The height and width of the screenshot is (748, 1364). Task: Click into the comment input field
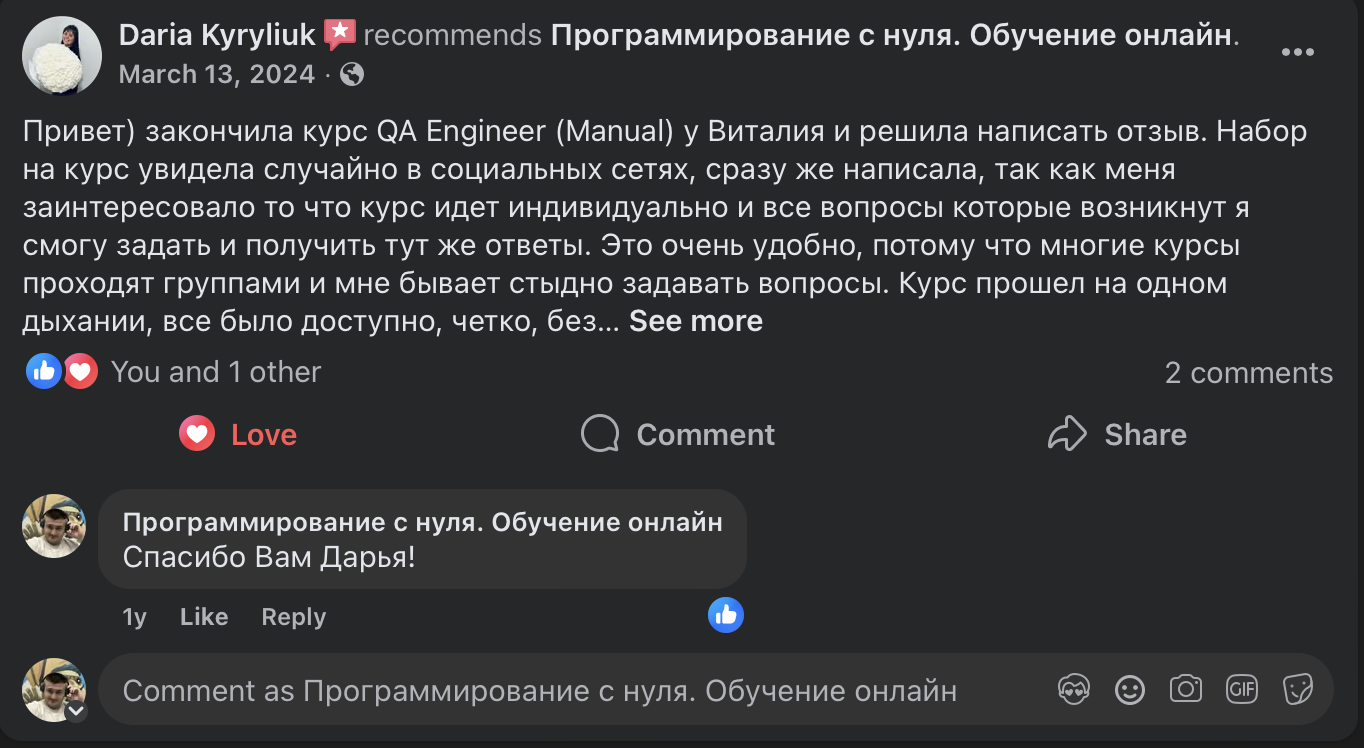500,689
